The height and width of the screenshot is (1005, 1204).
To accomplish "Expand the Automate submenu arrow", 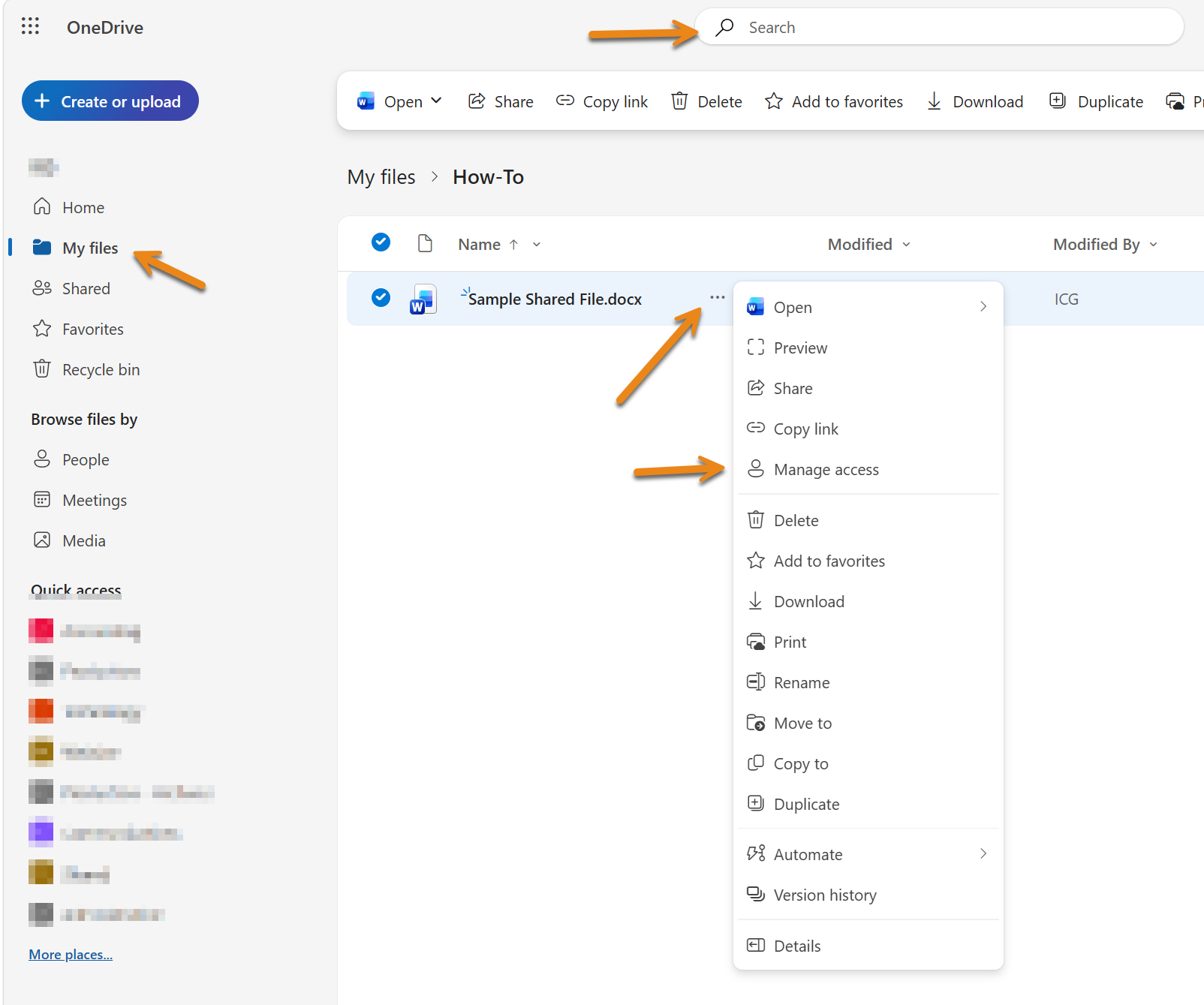I will point(983,853).
